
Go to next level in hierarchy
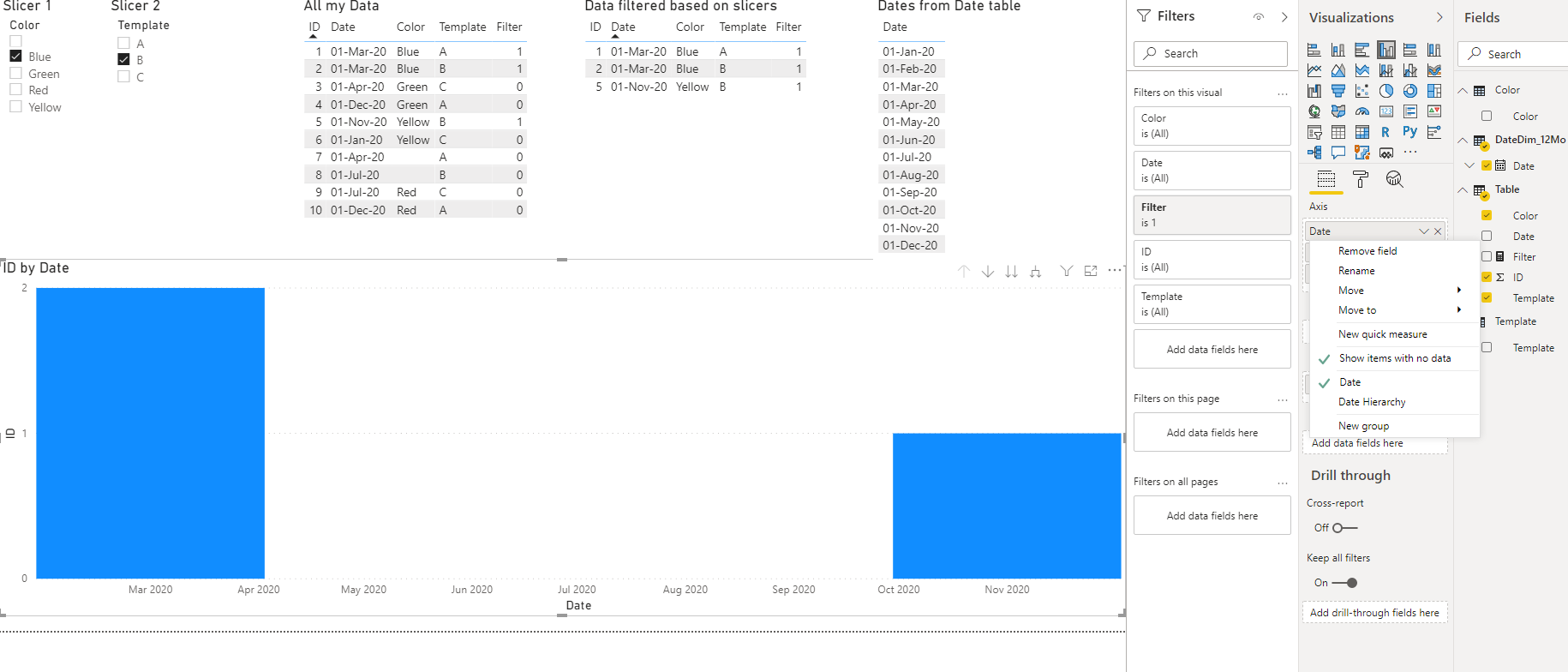[x=1012, y=271]
